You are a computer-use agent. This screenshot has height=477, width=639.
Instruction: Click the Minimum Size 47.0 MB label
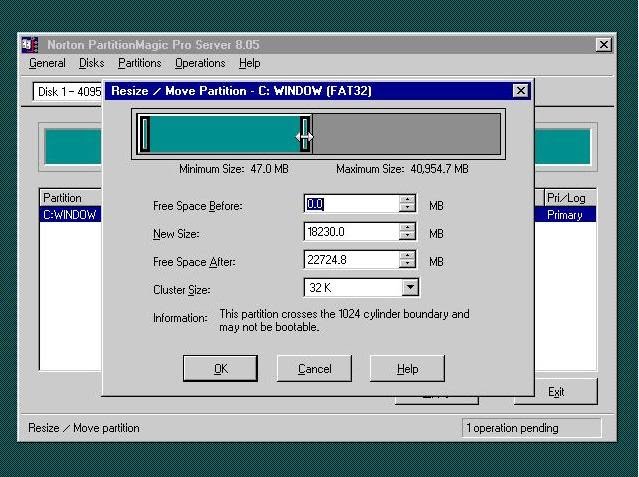(x=234, y=169)
